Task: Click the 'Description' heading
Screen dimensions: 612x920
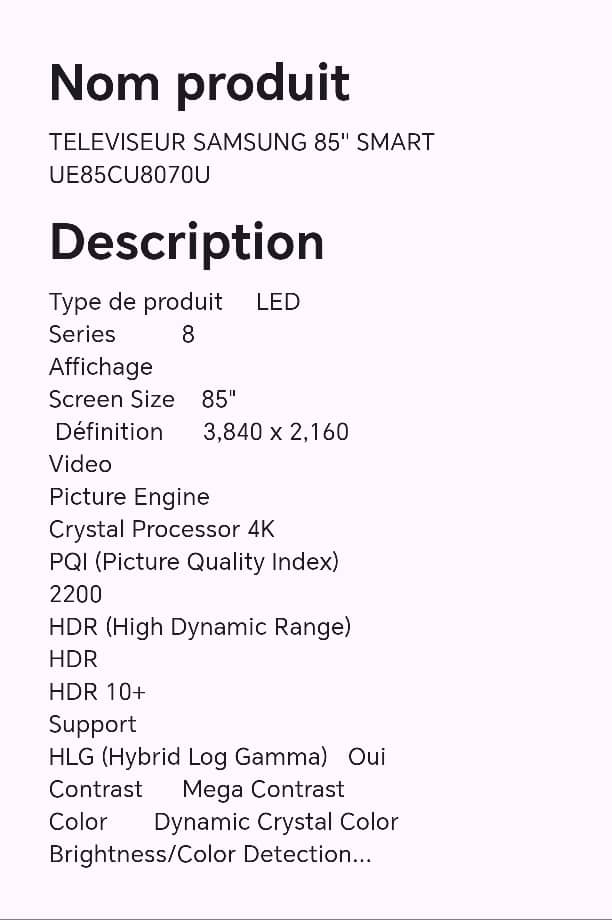Action: pos(187,243)
